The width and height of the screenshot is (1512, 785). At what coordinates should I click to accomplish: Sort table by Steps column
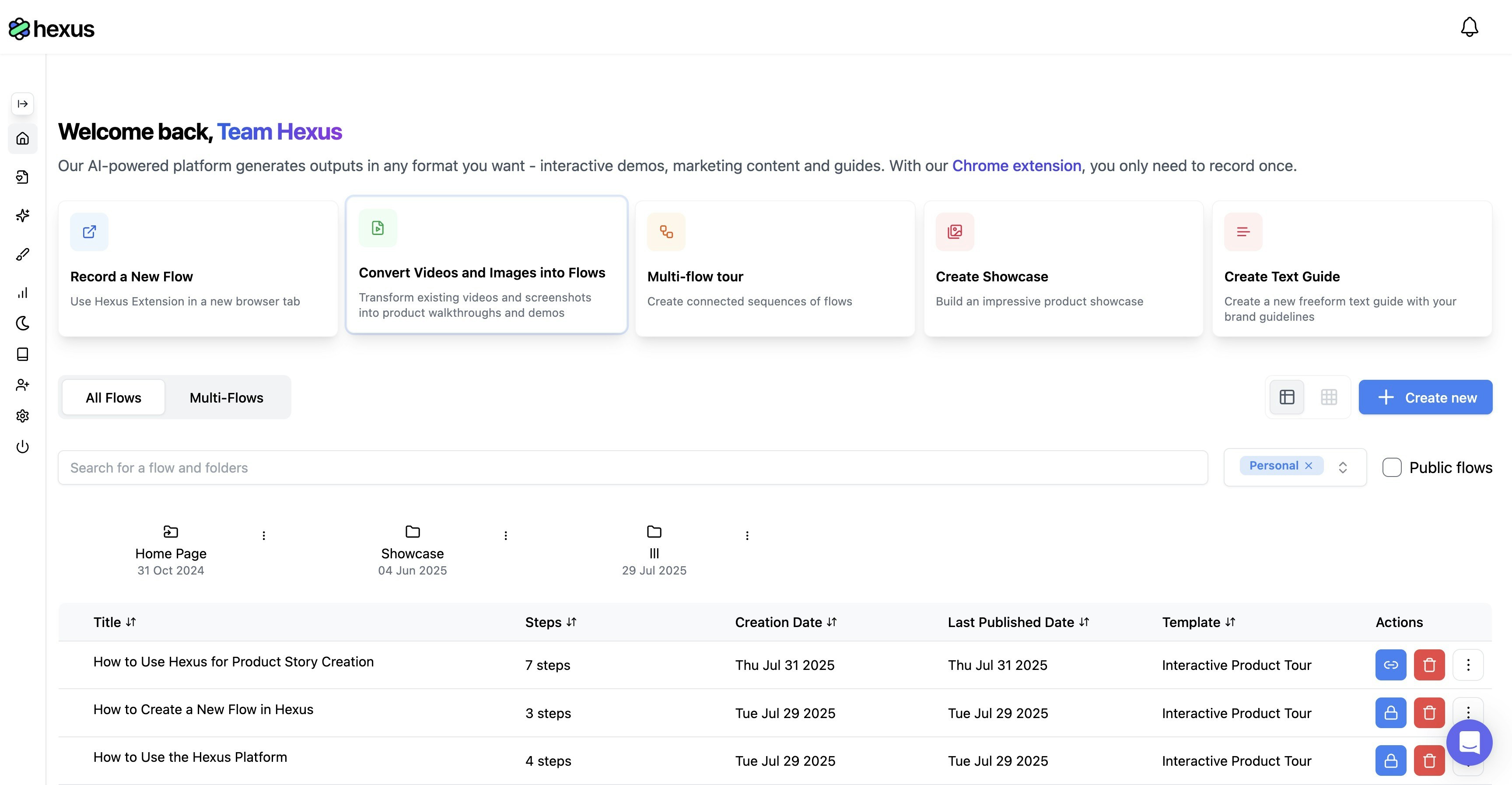[x=550, y=622]
